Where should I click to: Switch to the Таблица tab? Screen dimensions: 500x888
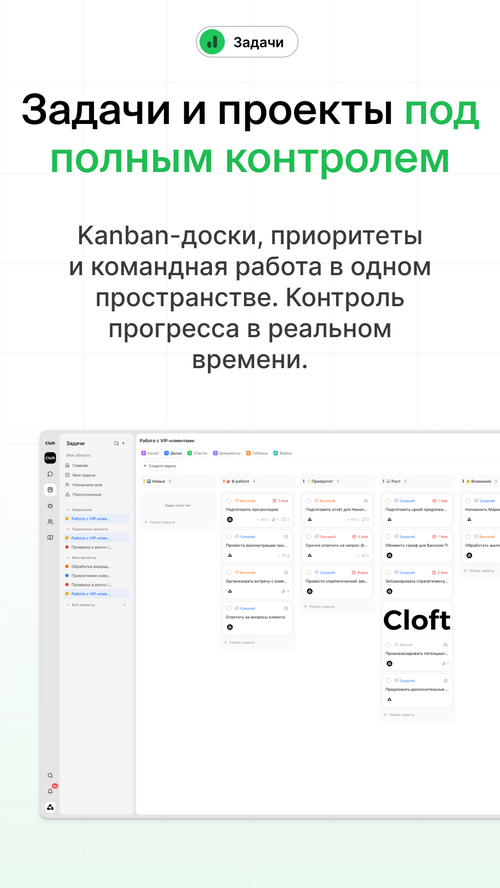(x=257, y=454)
